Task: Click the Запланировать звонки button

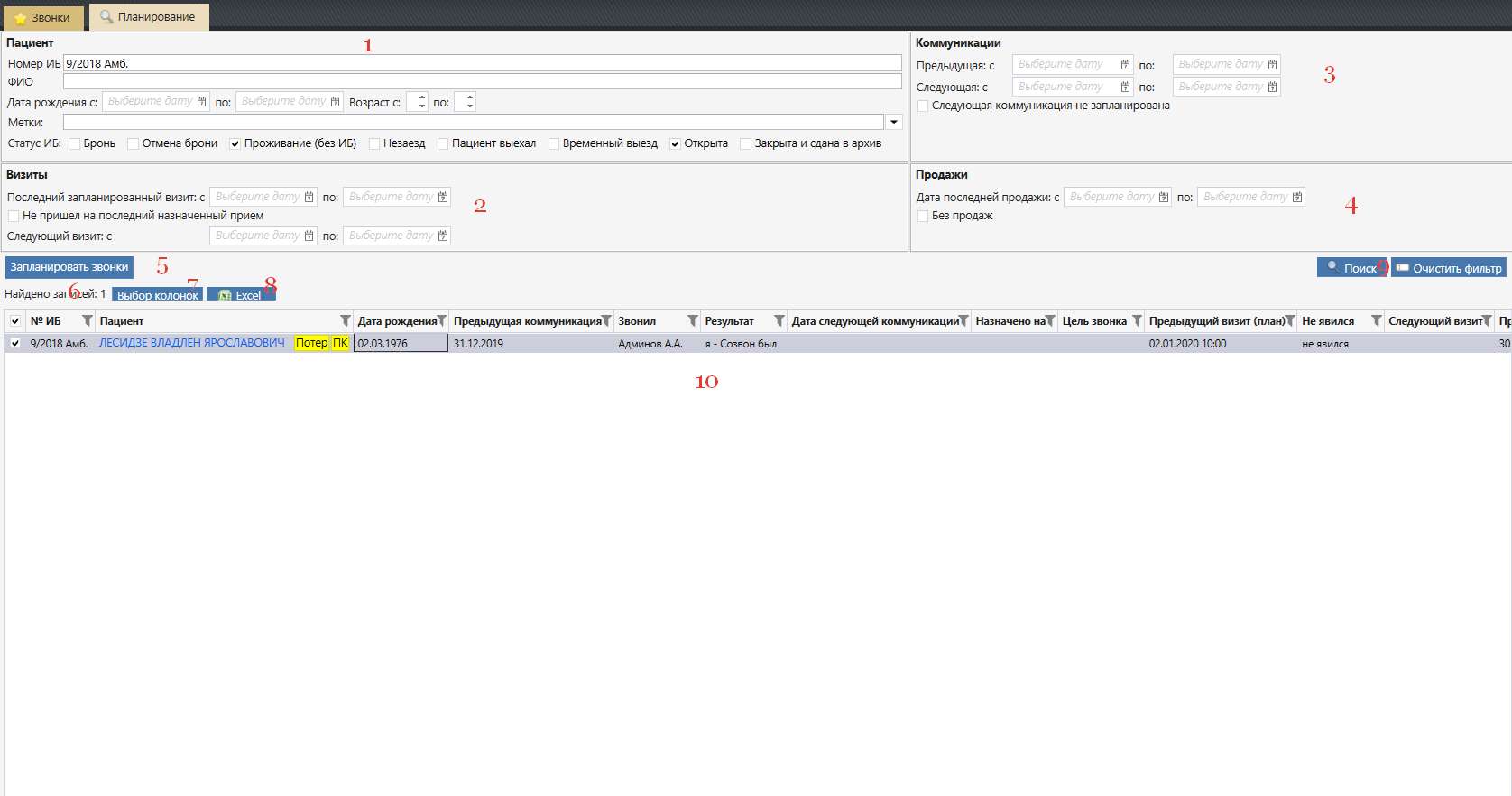Action: tap(69, 267)
